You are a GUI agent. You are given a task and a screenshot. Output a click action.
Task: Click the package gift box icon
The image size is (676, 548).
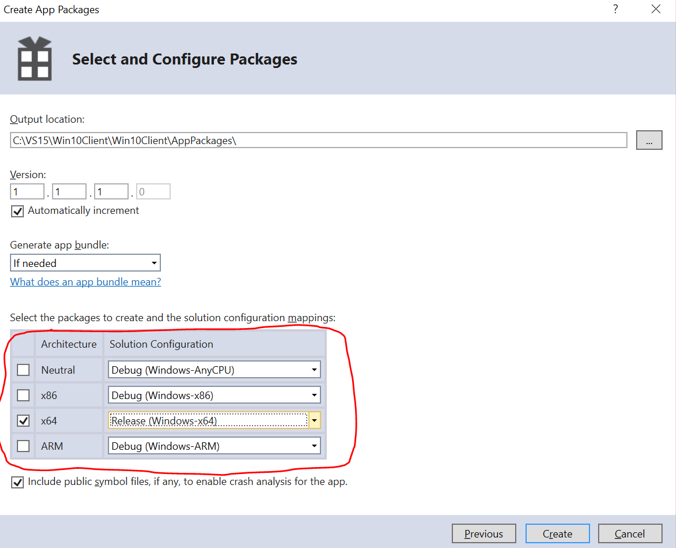point(34,59)
